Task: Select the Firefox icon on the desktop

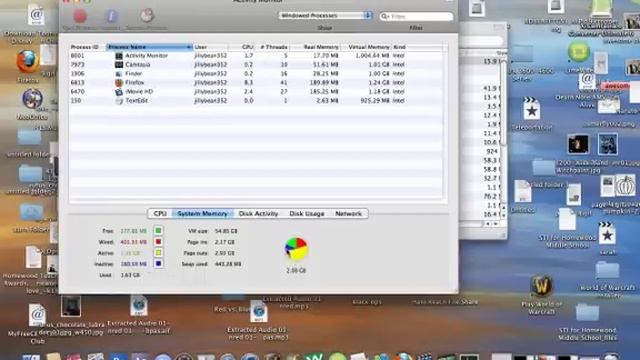Action: pos(28,62)
